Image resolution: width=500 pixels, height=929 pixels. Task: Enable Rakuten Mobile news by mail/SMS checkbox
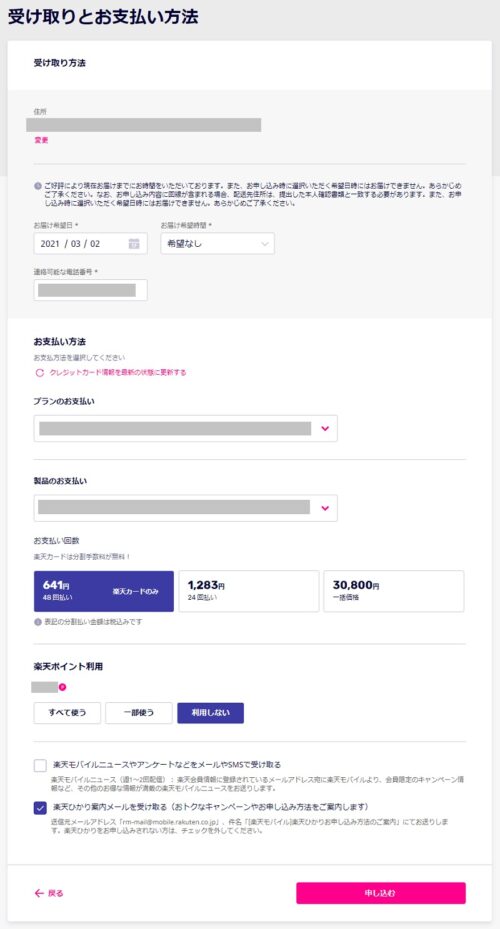pos(40,765)
